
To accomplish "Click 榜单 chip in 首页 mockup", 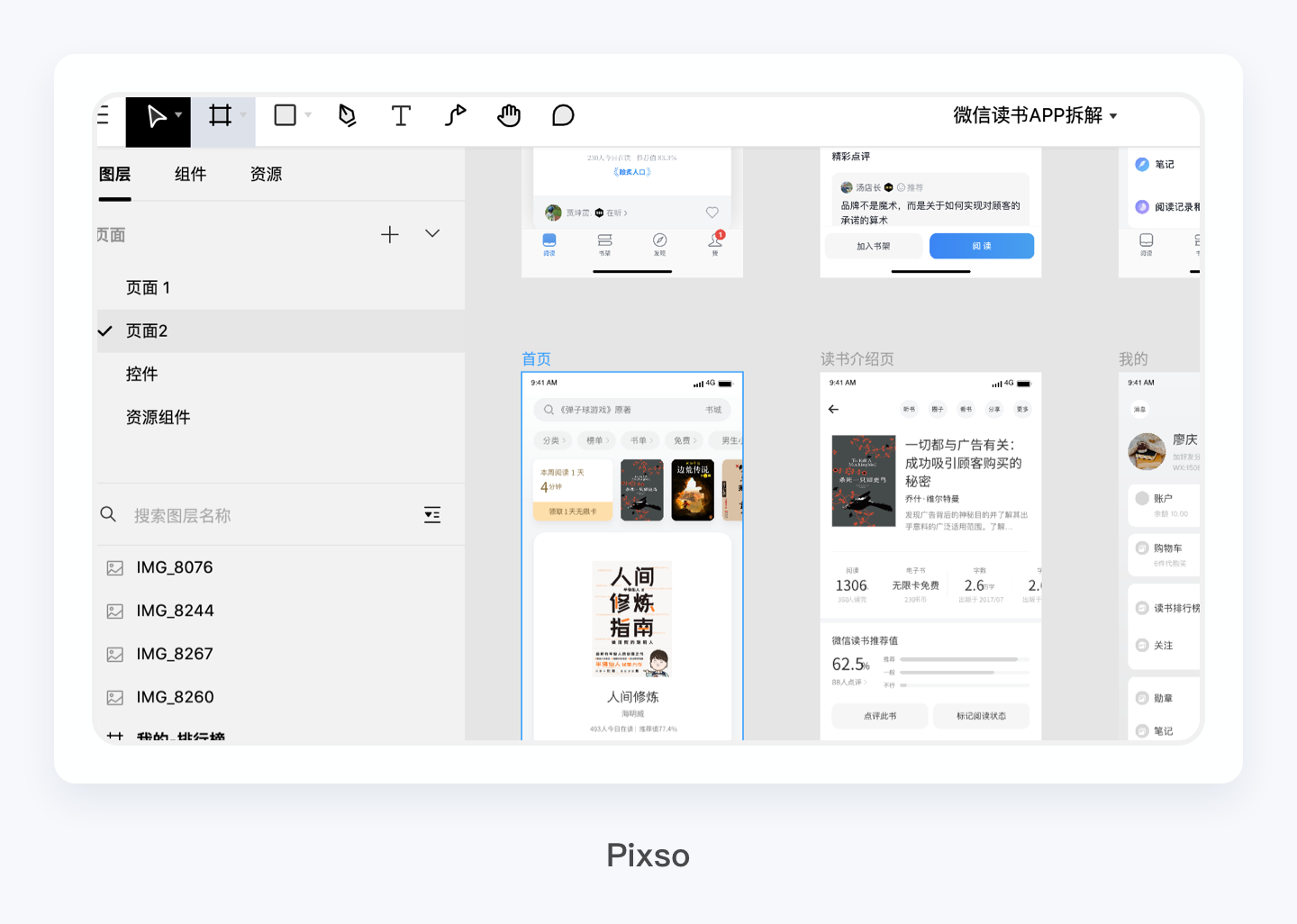I will [598, 440].
